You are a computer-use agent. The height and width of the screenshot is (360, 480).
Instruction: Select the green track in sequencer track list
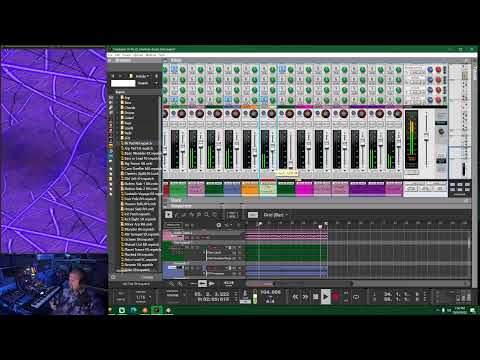(204, 251)
